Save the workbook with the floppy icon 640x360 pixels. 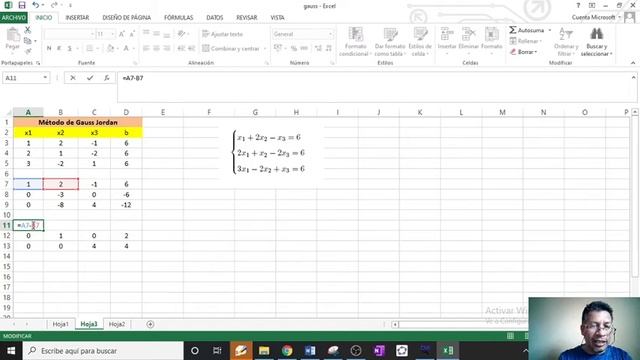tap(22, 5)
